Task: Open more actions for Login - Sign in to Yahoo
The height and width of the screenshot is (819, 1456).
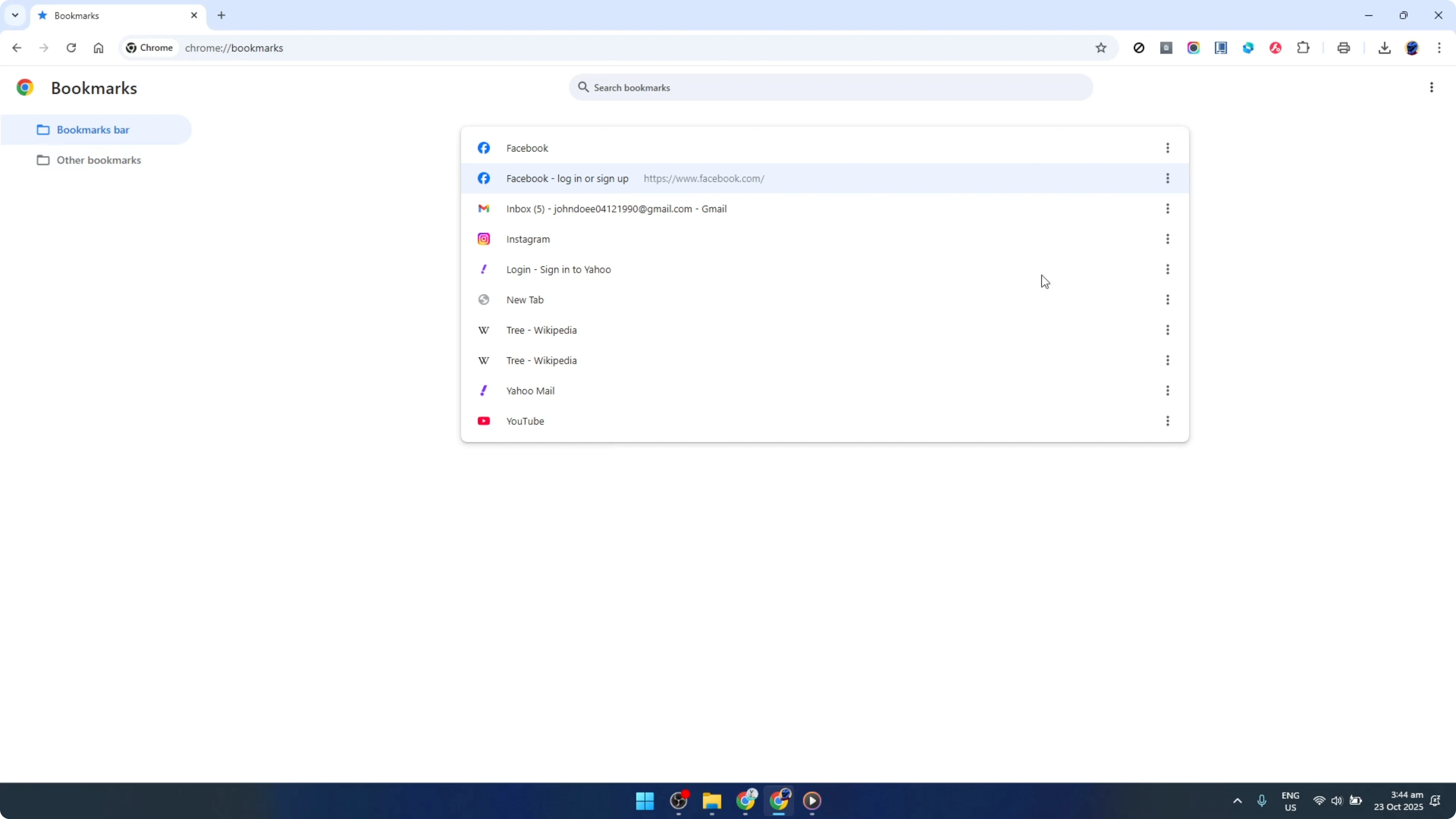Action: coord(1167,269)
